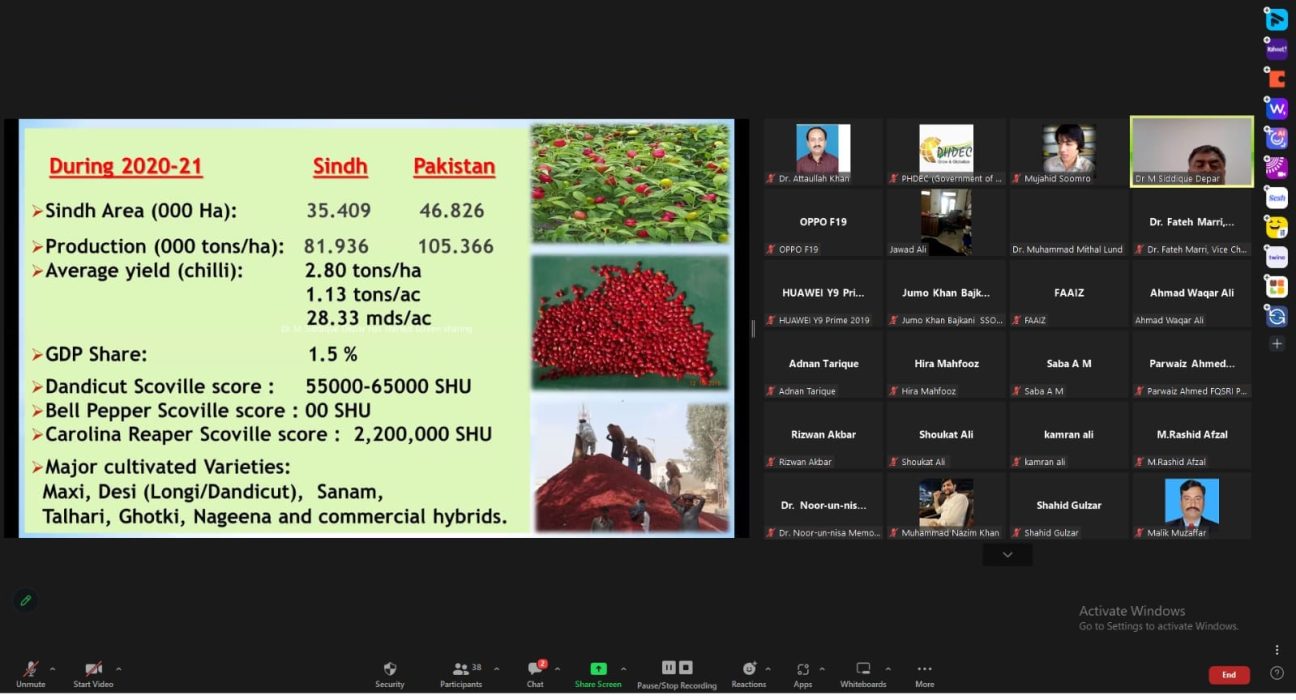Image resolution: width=1296 pixels, height=700 pixels.
Task: Show next page of participant gallery
Action: click(x=1007, y=555)
